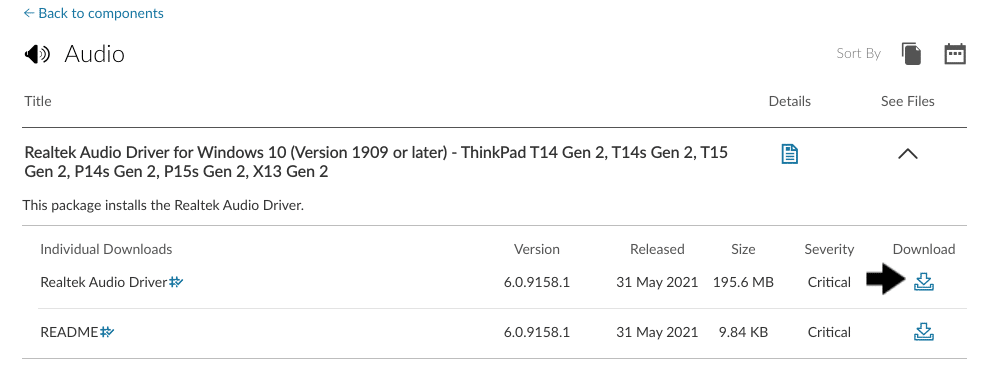The image size is (999, 377).
Task: Select the Released column header
Action: tap(657, 249)
